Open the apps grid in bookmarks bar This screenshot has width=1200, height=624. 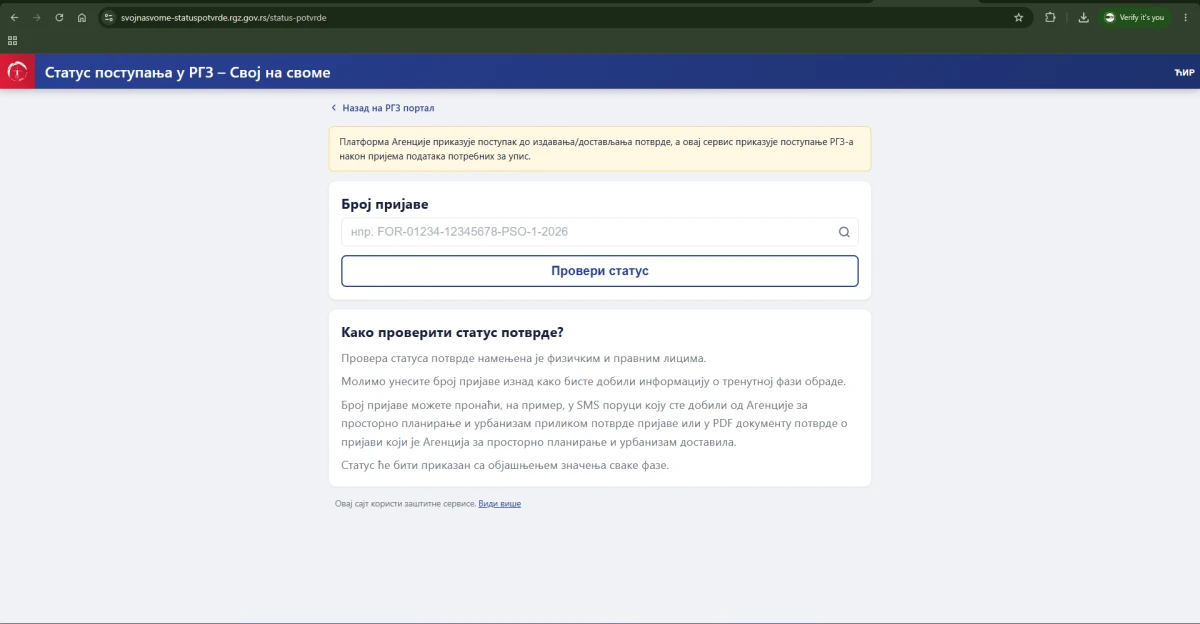point(13,41)
